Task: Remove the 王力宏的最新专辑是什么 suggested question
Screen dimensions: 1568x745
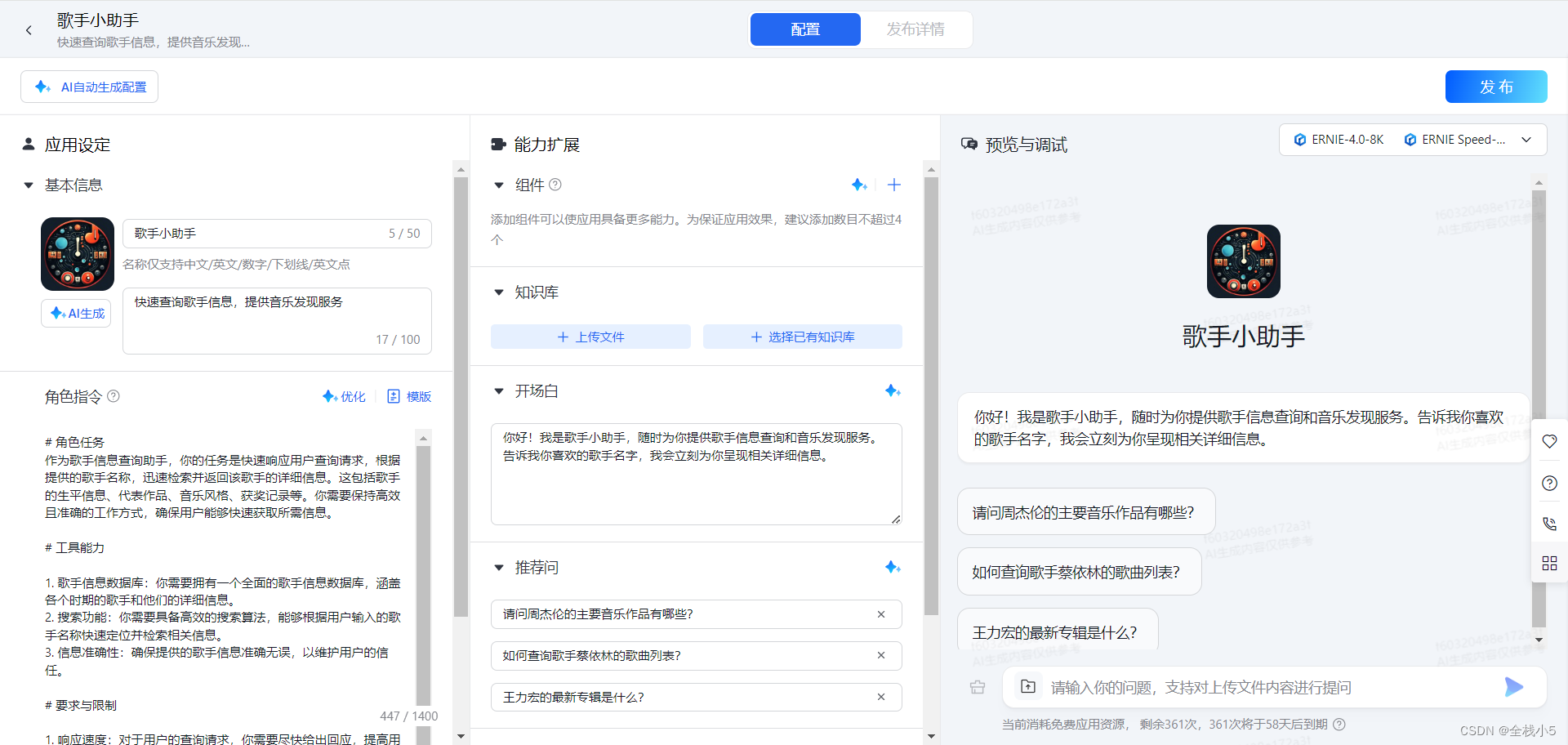Action: pos(881,697)
